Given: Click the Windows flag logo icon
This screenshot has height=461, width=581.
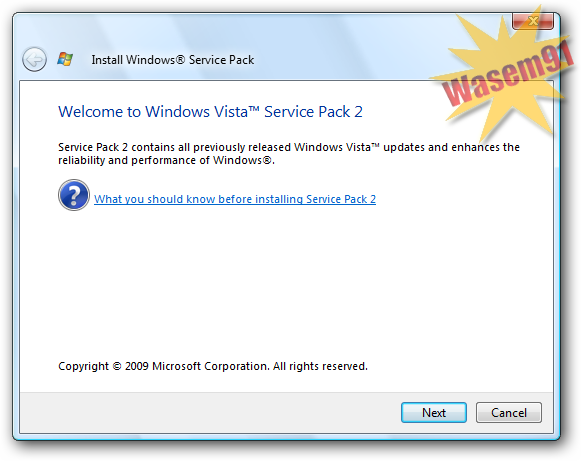Looking at the screenshot, I should [65, 59].
